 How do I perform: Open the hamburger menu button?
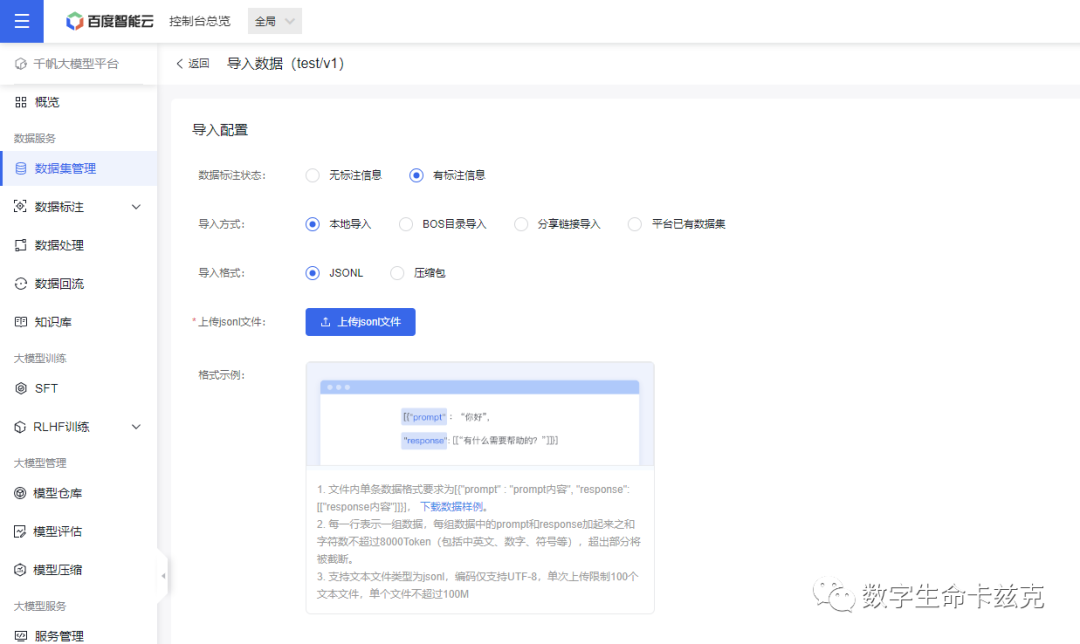coord(21,21)
